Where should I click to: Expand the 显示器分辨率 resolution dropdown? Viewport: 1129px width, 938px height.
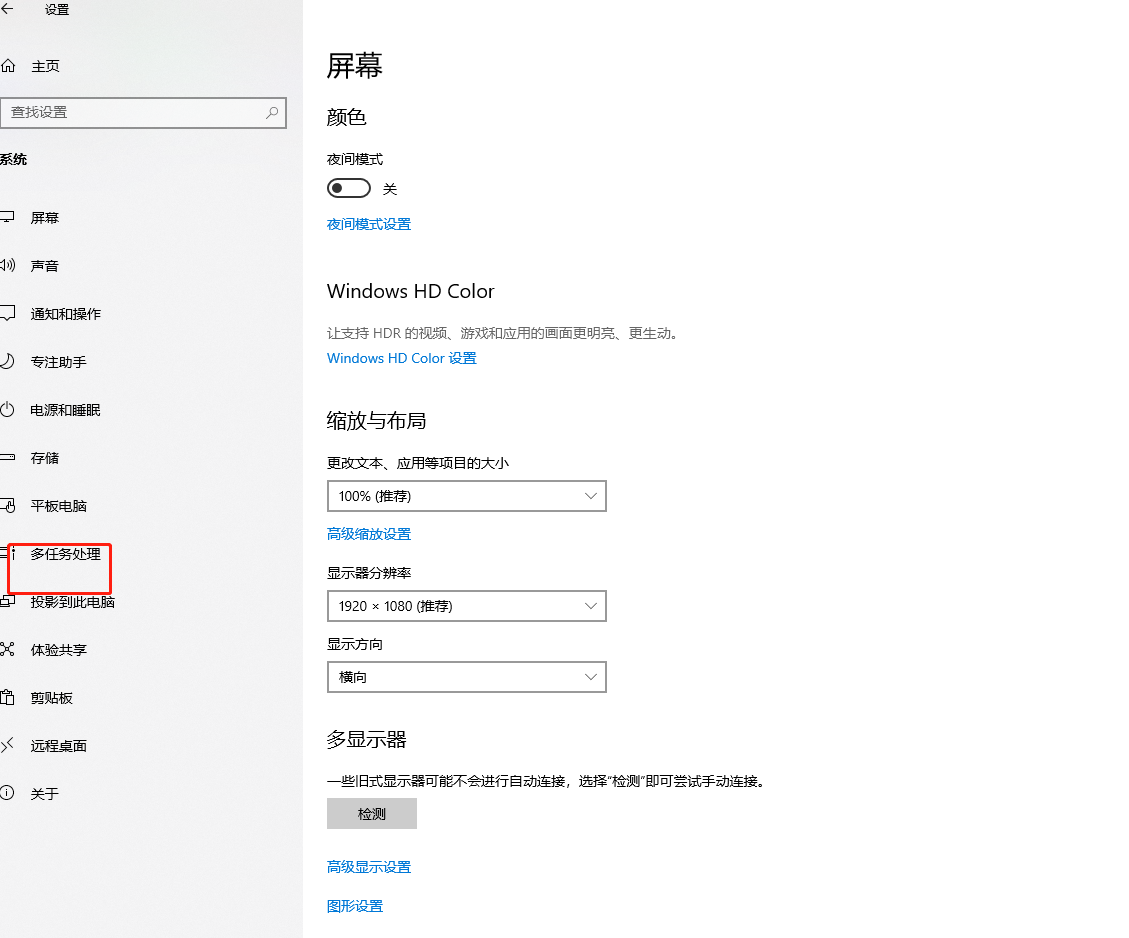pos(466,606)
